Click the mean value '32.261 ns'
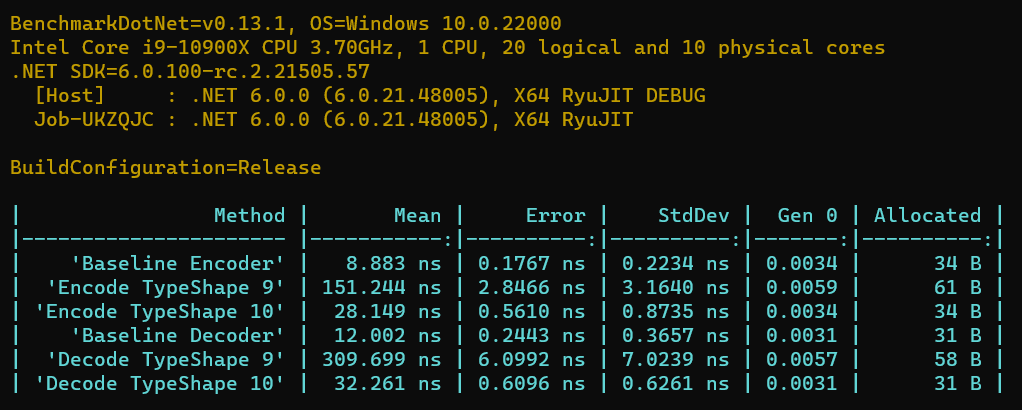Viewport: 1022px width, 410px height. pos(388,383)
